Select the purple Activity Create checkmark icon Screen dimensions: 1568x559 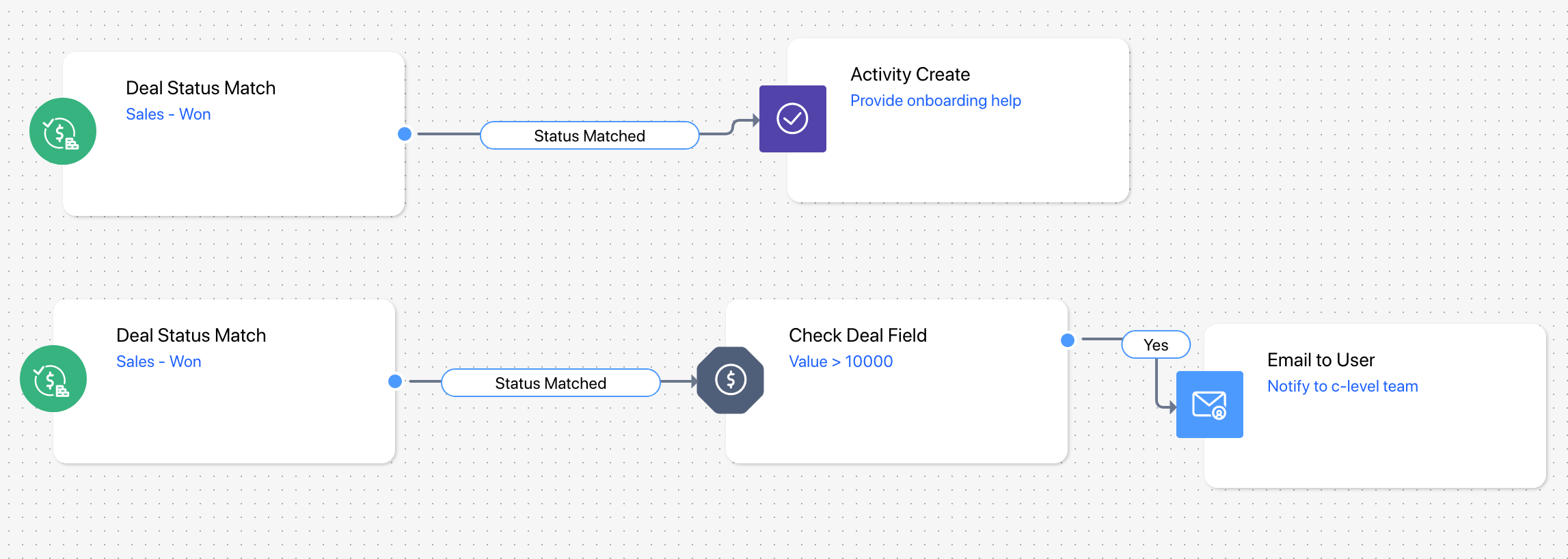point(793,119)
